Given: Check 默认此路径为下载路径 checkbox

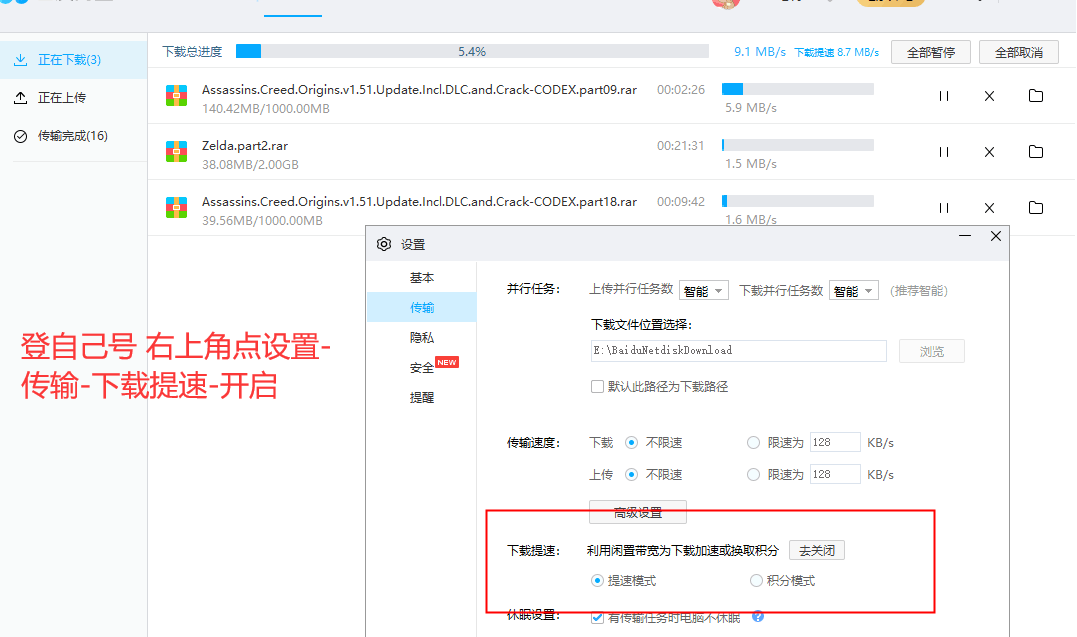Looking at the screenshot, I should point(598,386).
